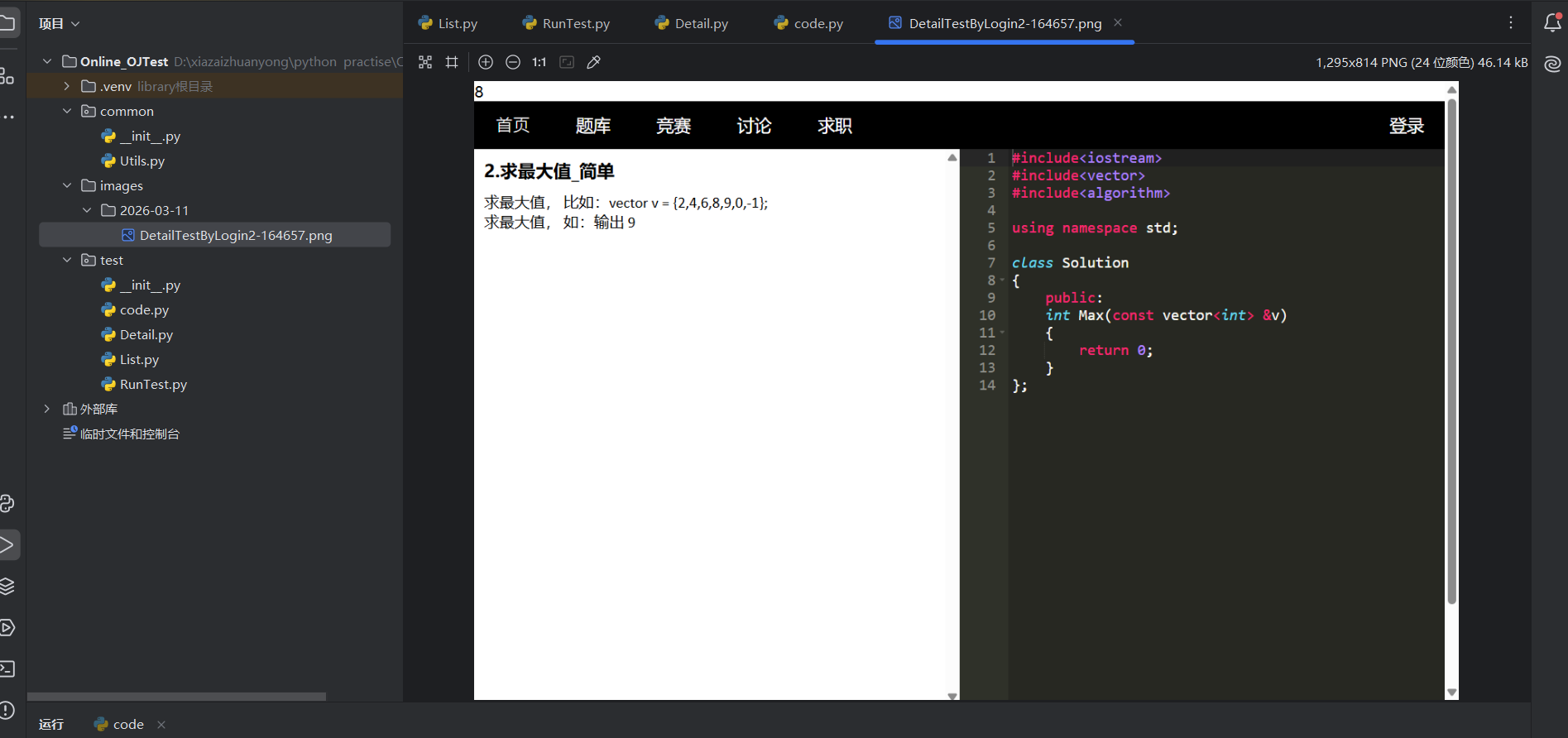Image resolution: width=1568 pixels, height=738 pixels.
Task: Open the Project tool window folder icon
Action: pyautogui.click(x=7, y=22)
